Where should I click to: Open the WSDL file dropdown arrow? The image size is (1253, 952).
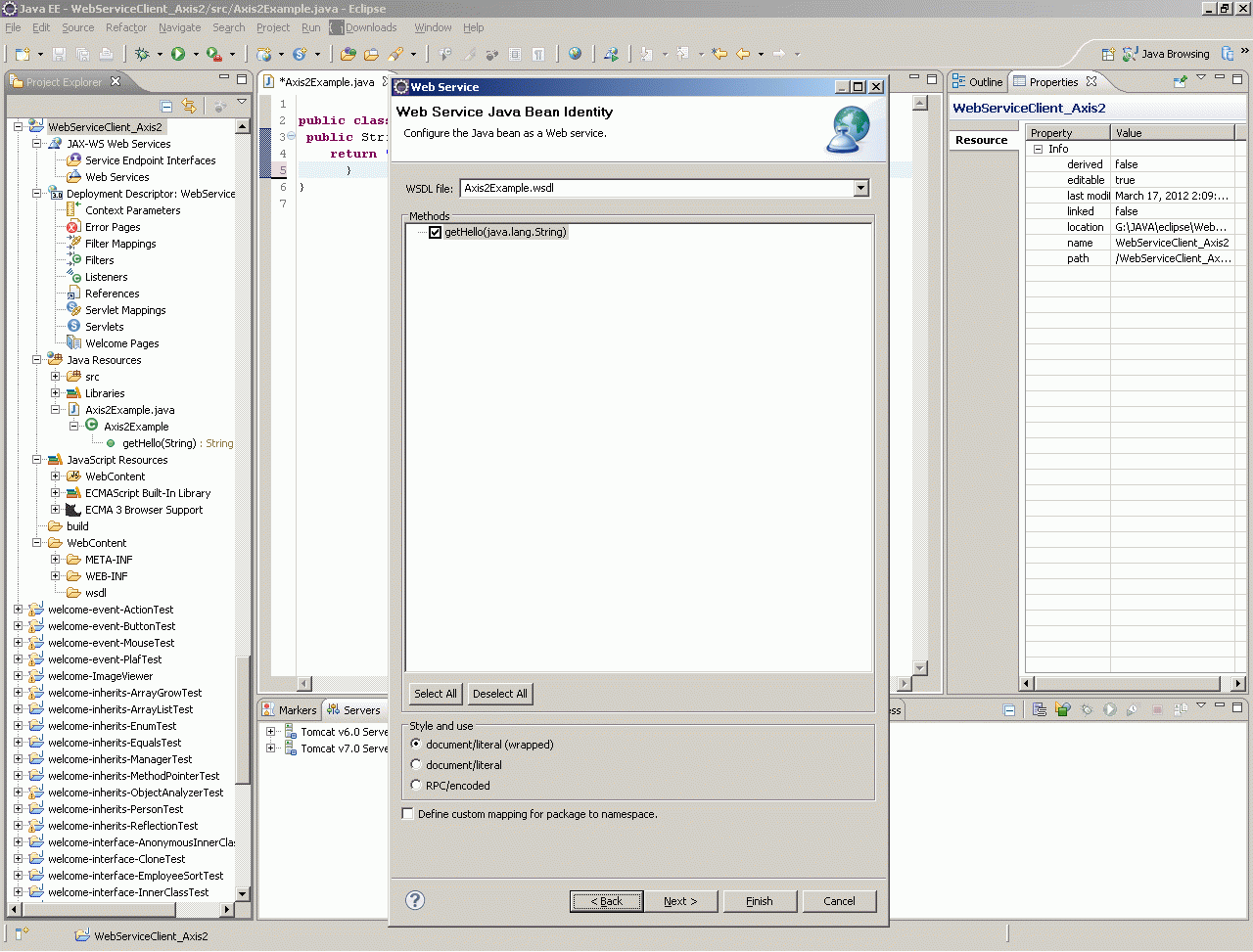860,188
